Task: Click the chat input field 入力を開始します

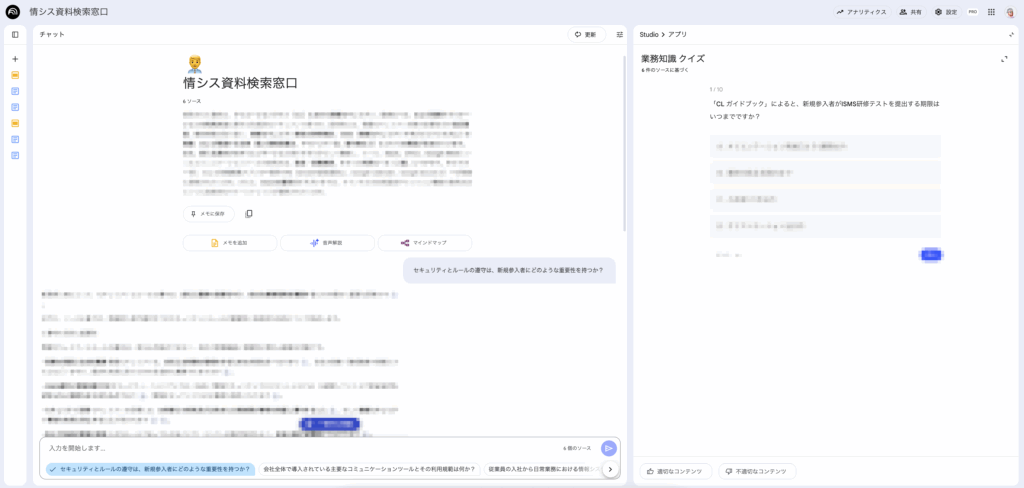Action: [x=300, y=448]
